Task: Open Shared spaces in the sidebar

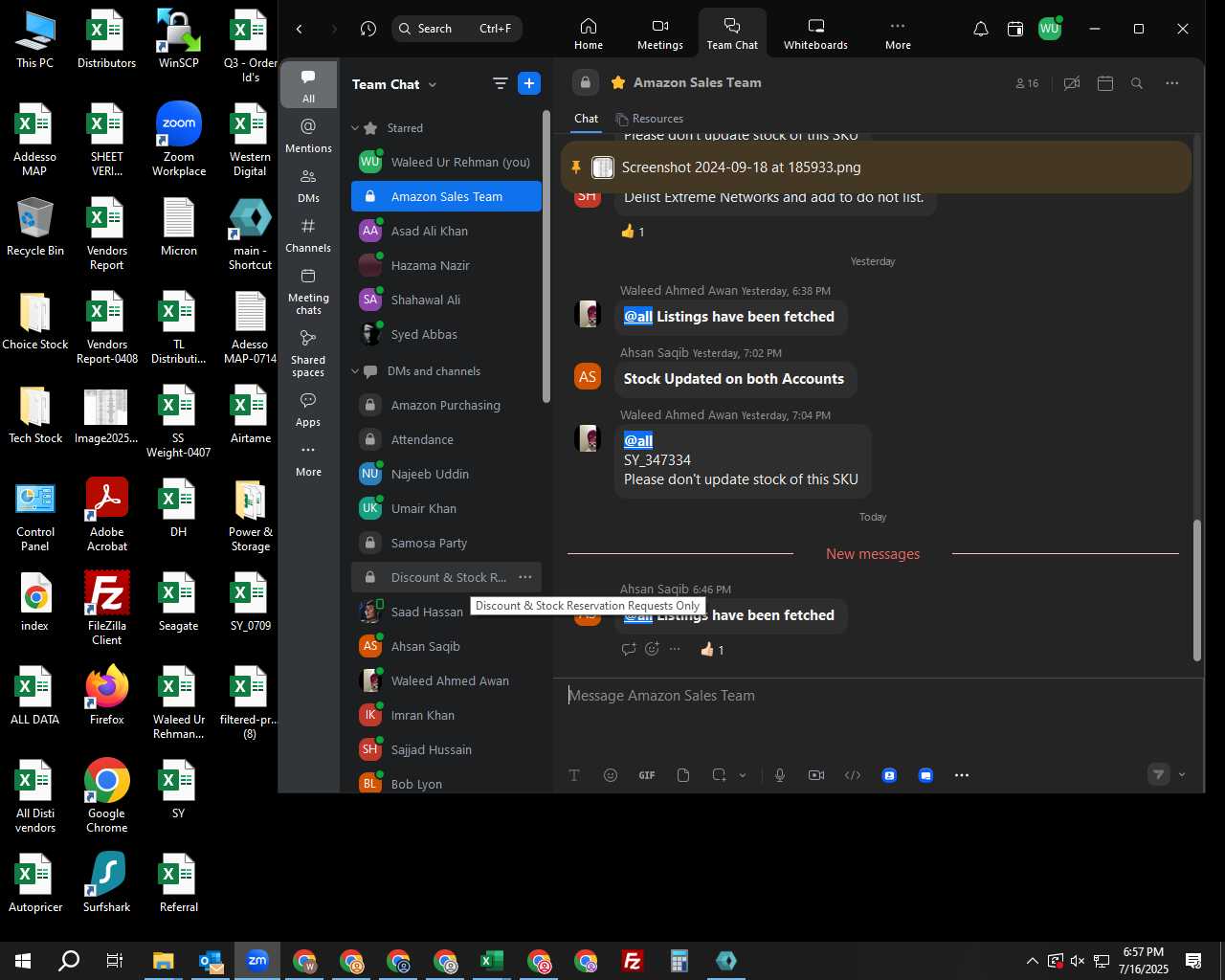Action: [308, 353]
